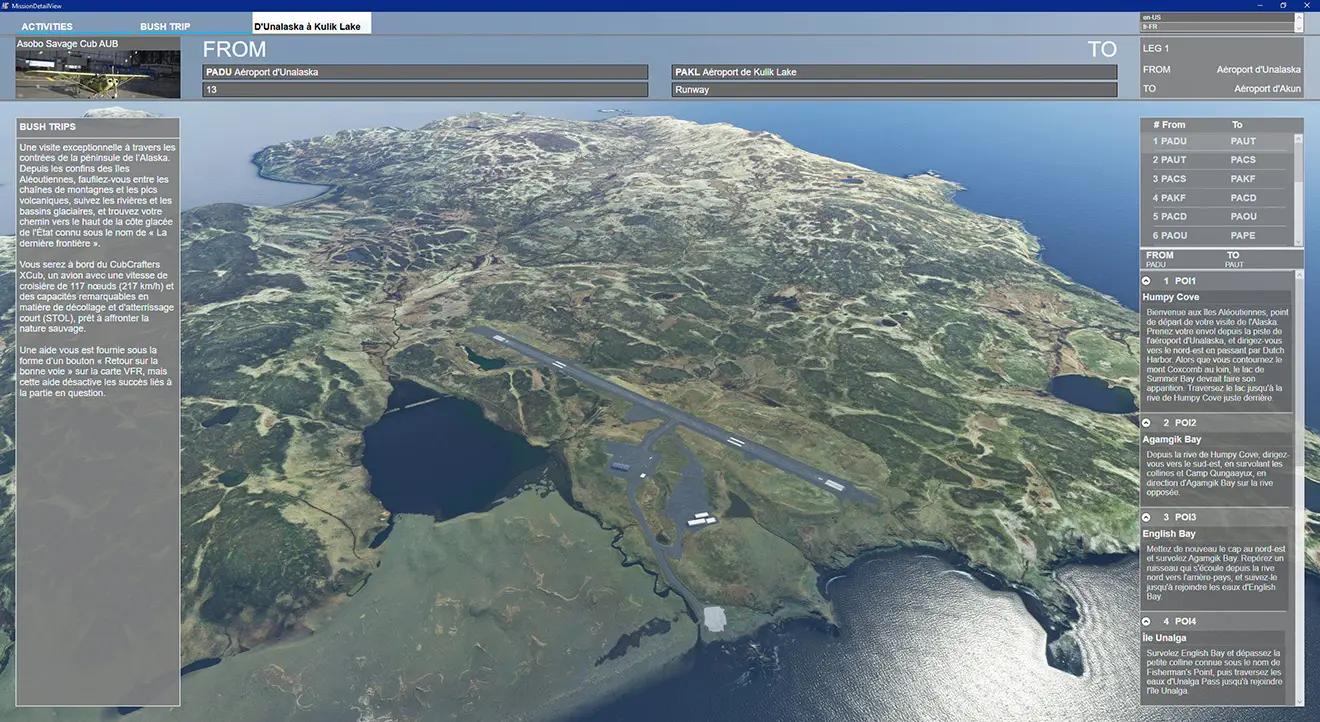This screenshot has width=1320, height=722.
Task: Click the arrival Runway field
Action: tap(894, 90)
